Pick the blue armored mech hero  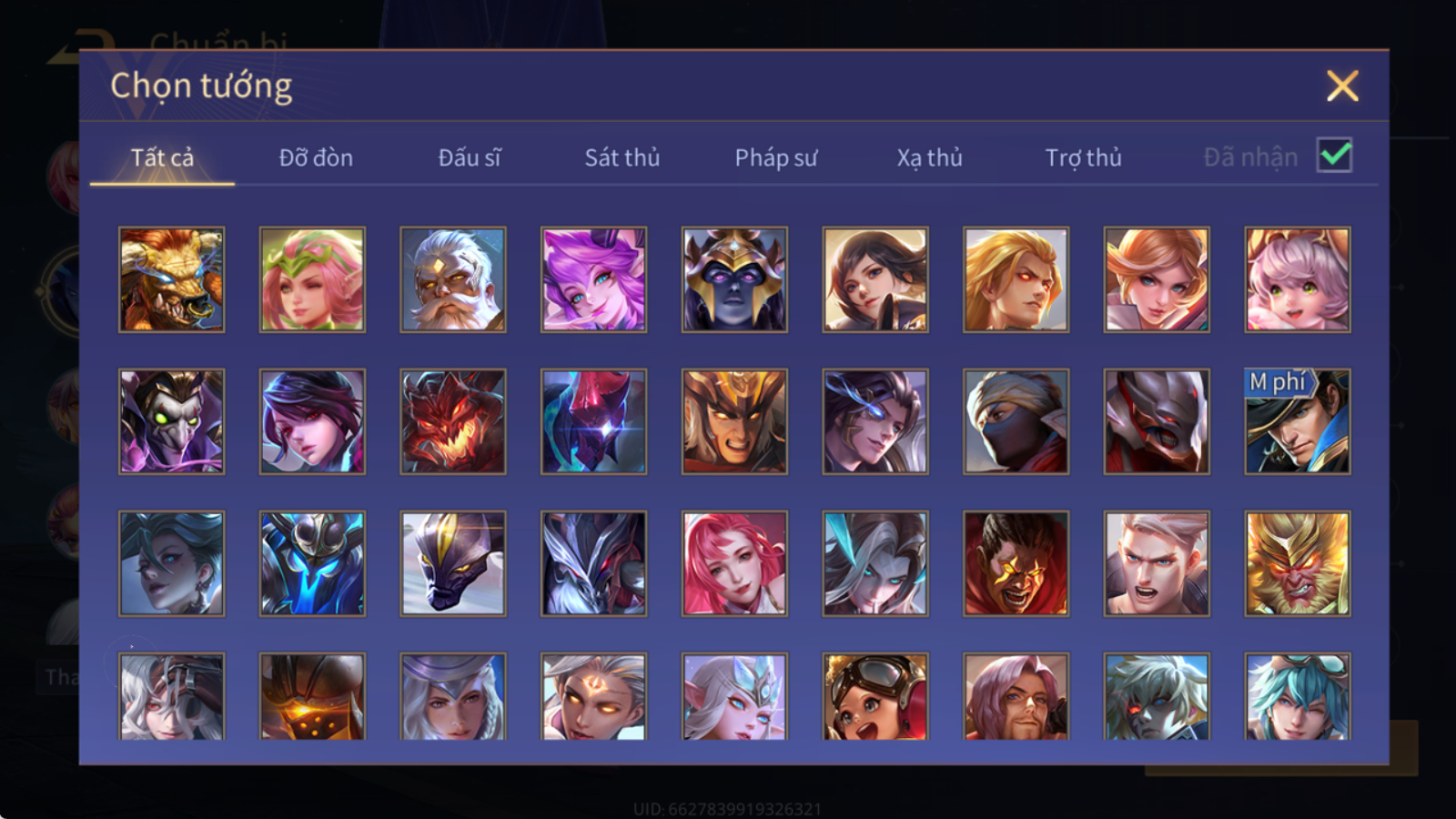(312, 563)
